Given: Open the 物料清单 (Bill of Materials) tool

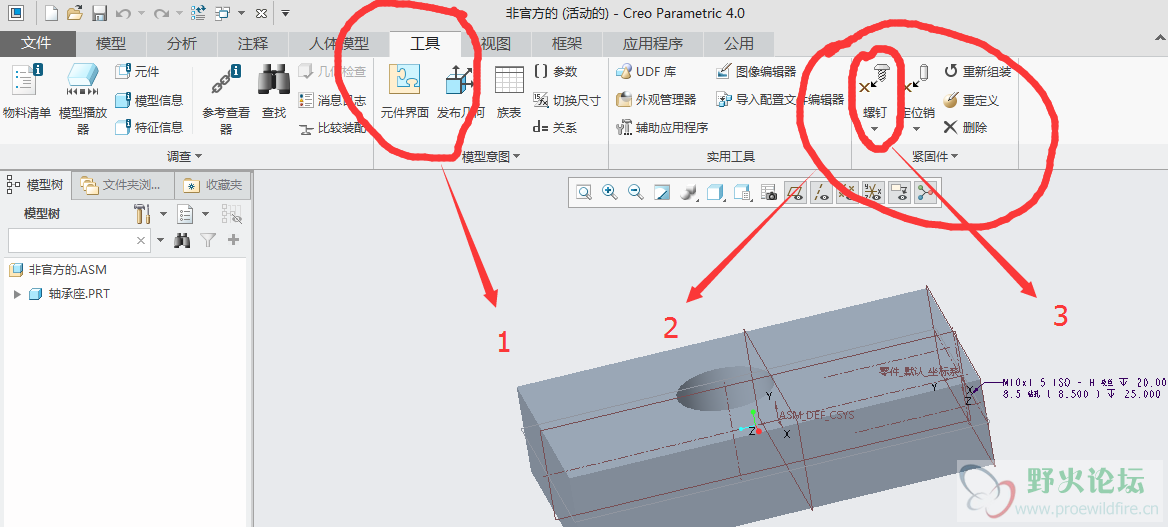Looking at the screenshot, I should coord(27,92).
